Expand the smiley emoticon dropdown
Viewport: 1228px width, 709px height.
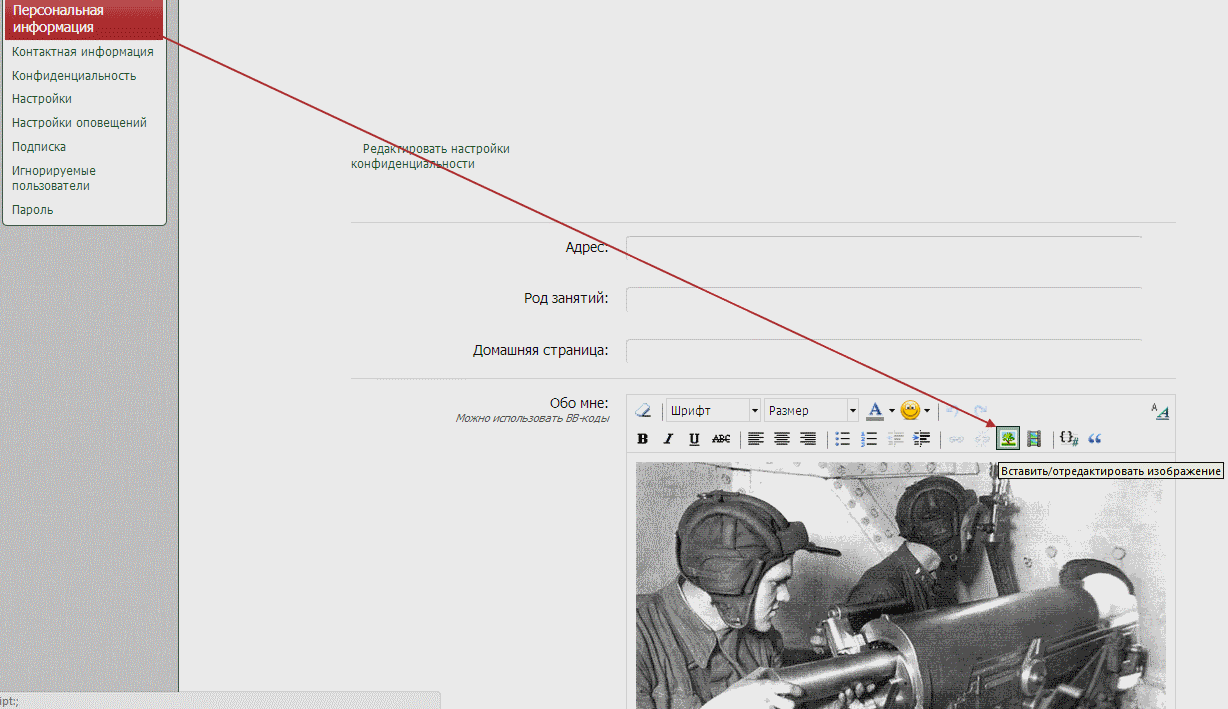click(927, 411)
